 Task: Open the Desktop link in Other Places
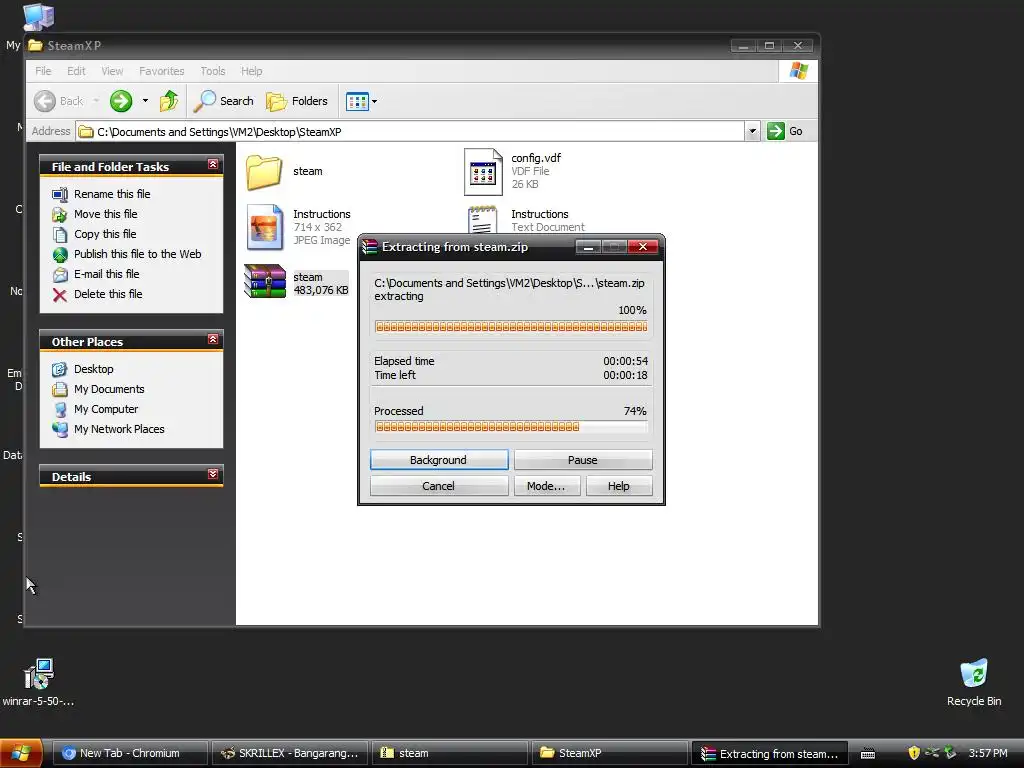coord(93,369)
